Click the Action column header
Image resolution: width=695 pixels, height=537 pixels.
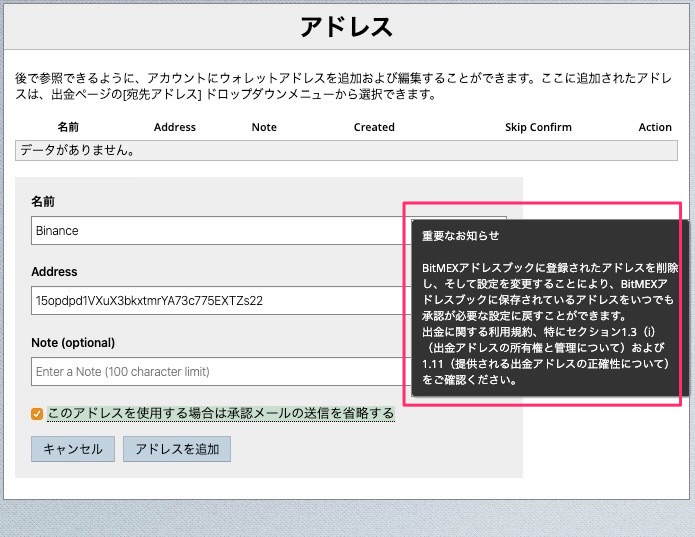(x=655, y=127)
